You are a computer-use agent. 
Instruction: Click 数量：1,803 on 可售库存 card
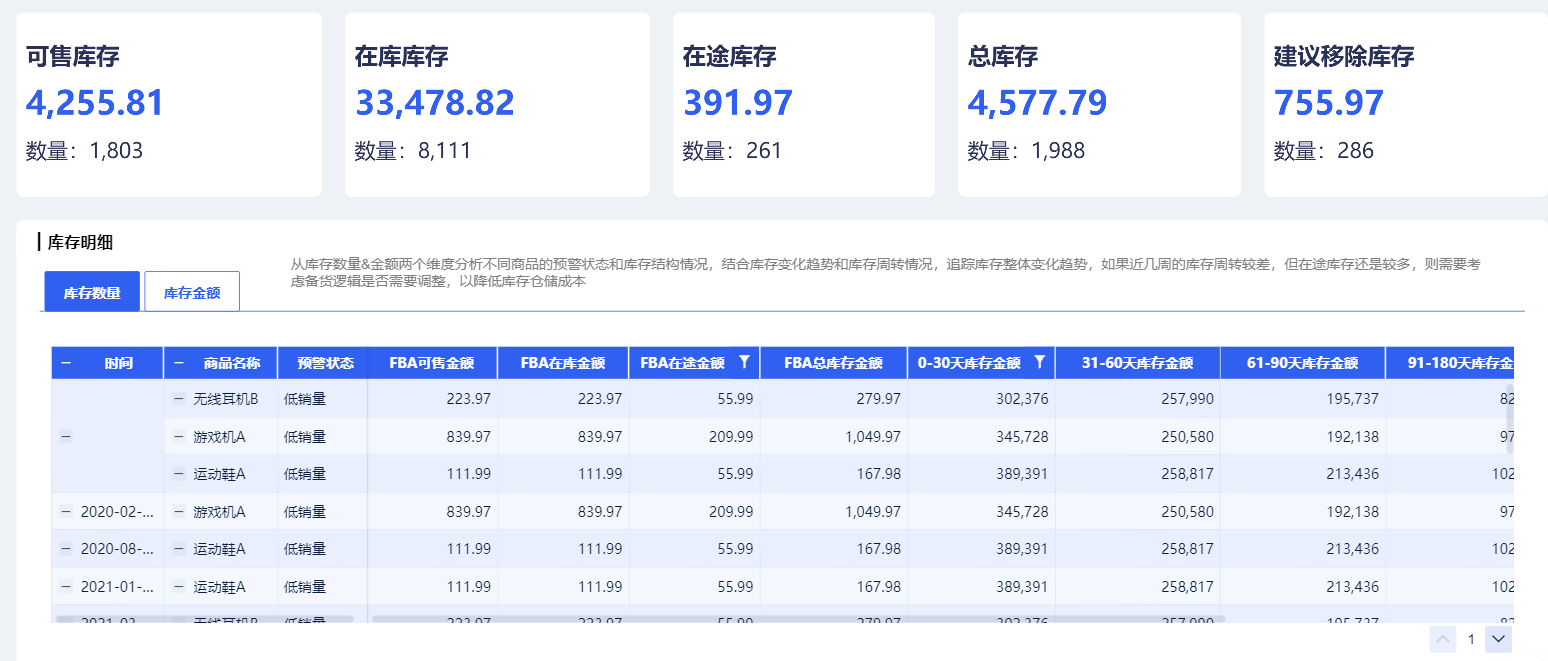pos(84,151)
